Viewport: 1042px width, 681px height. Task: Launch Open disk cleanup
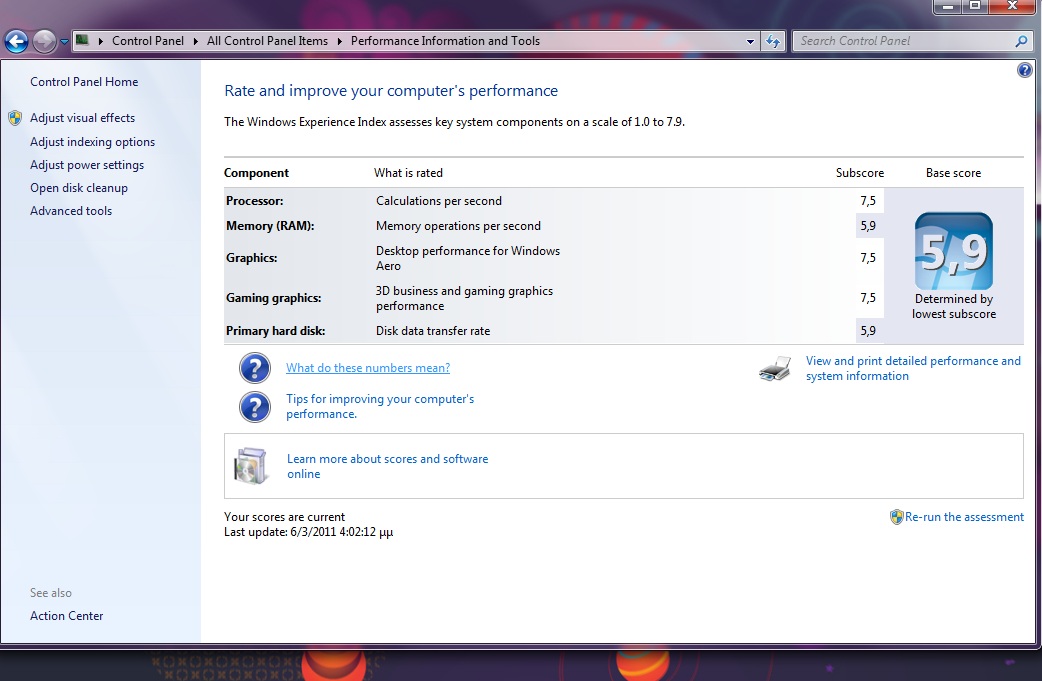pos(78,188)
